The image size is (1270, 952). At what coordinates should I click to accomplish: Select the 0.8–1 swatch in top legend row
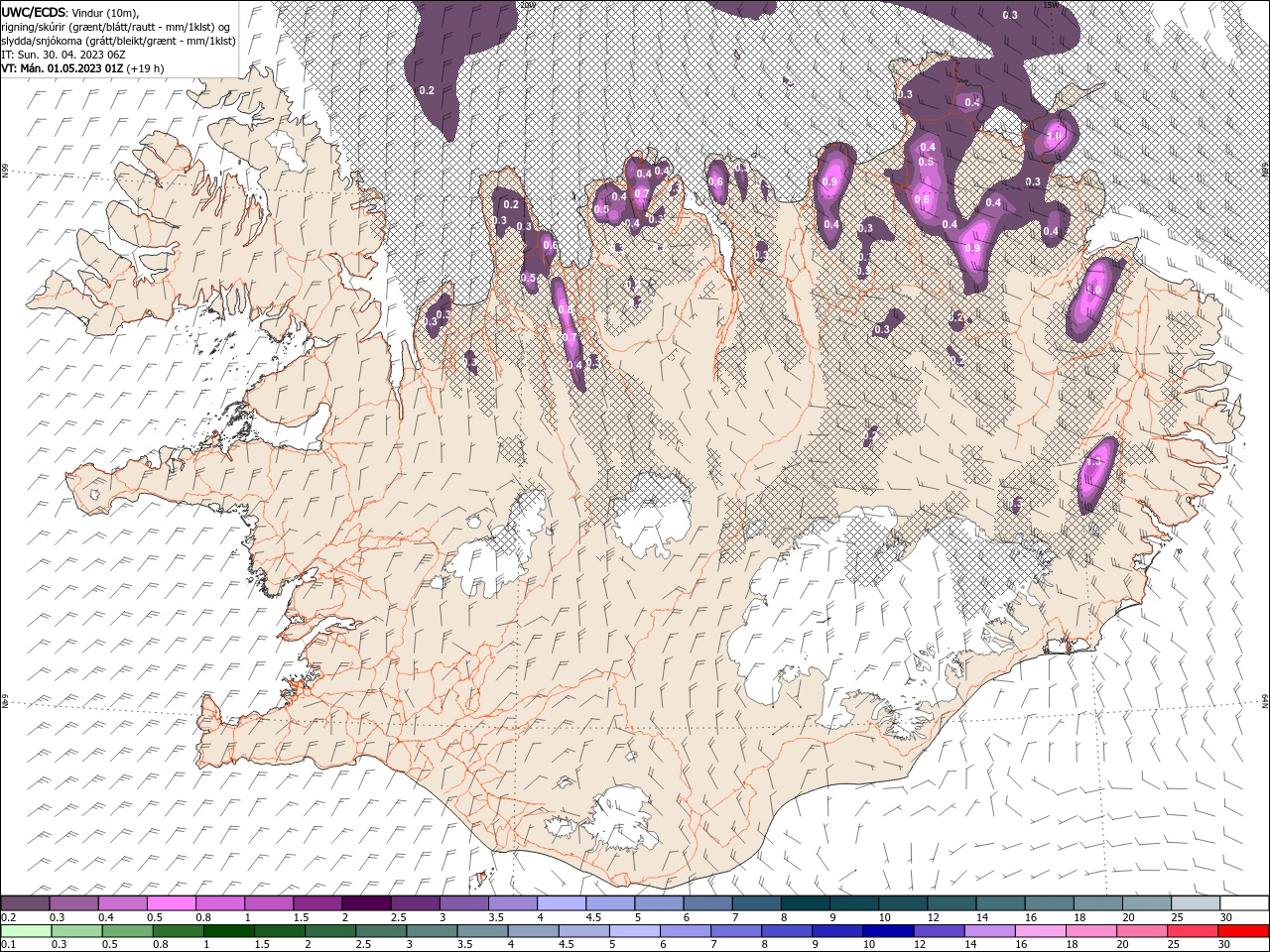pyautogui.click(x=220, y=902)
